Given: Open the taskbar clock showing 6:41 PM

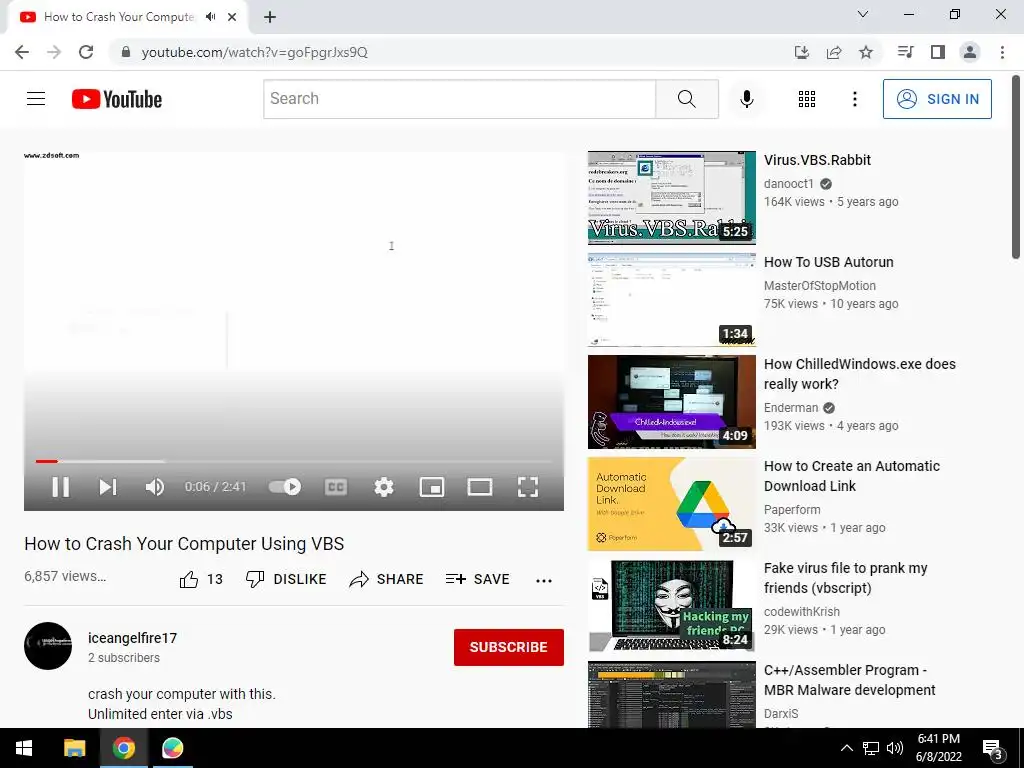Looking at the screenshot, I should pyautogui.click(x=938, y=748).
